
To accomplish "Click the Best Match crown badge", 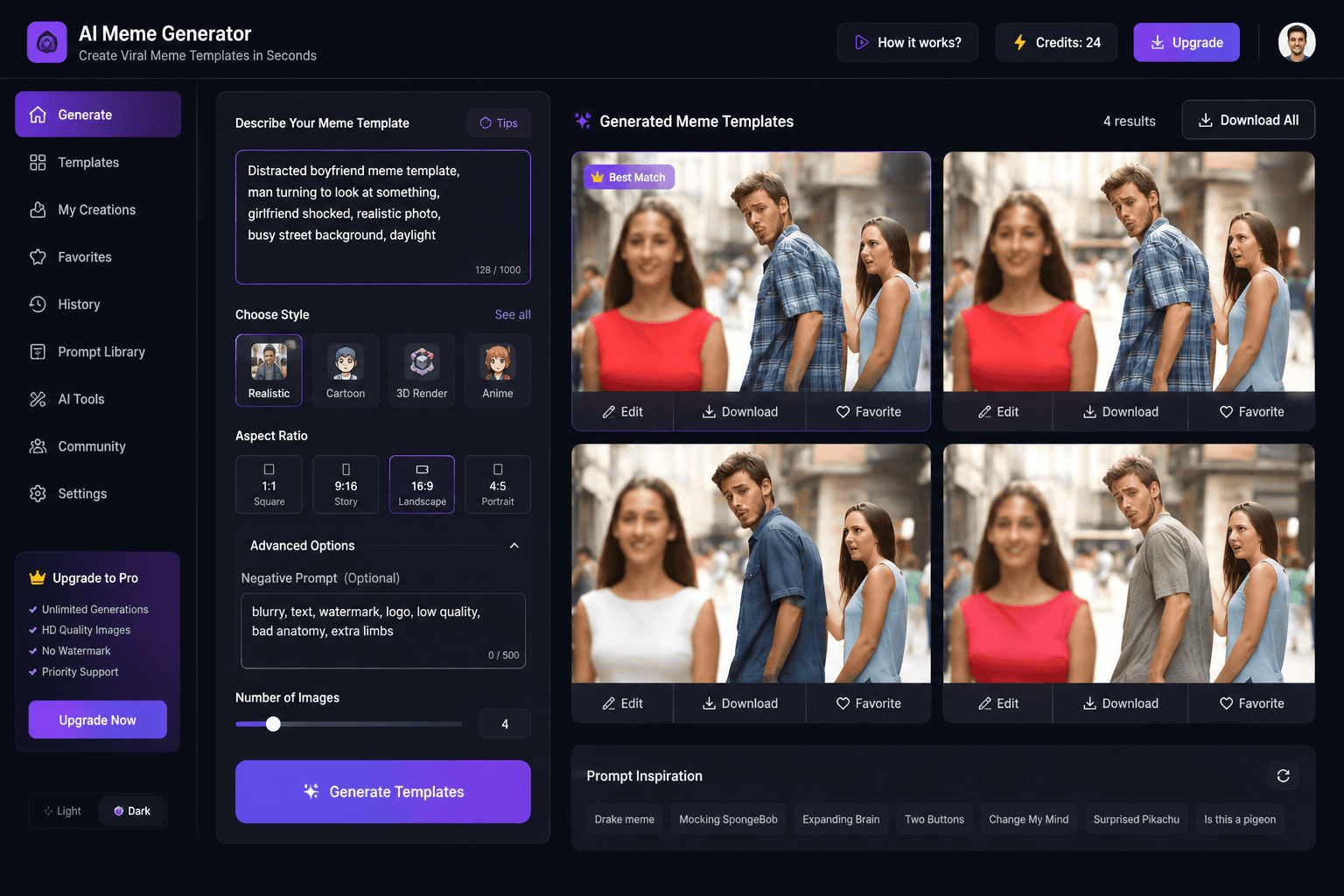I will (629, 178).
